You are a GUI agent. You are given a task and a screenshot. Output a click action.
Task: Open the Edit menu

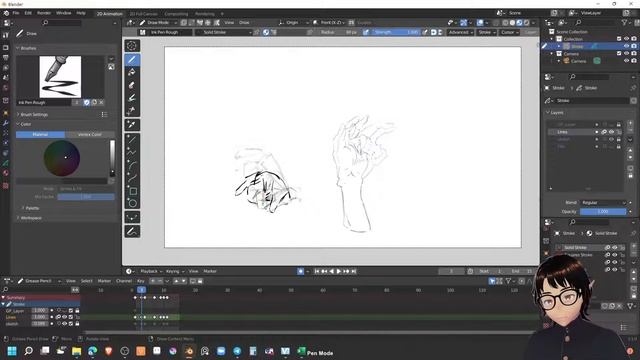(x=28, y=13)
